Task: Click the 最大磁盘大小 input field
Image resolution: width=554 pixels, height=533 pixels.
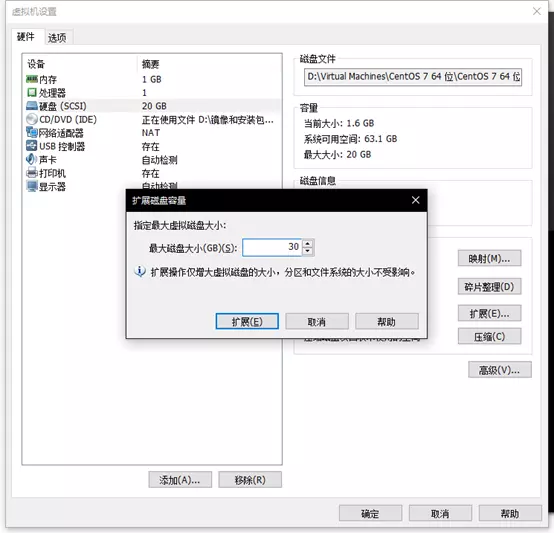Action: [272, 247]
